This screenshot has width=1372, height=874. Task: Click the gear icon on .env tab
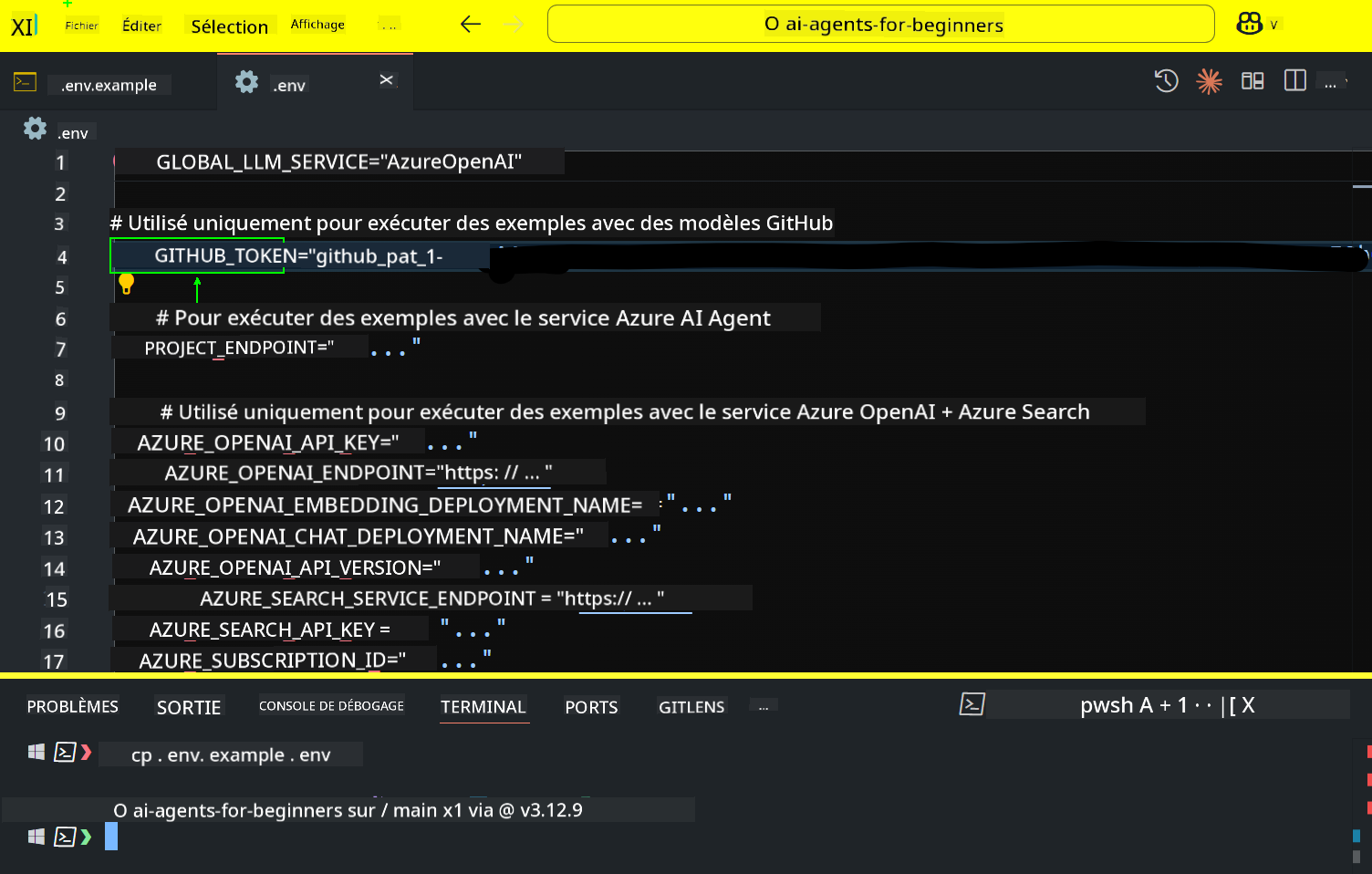tap(246, 82)
